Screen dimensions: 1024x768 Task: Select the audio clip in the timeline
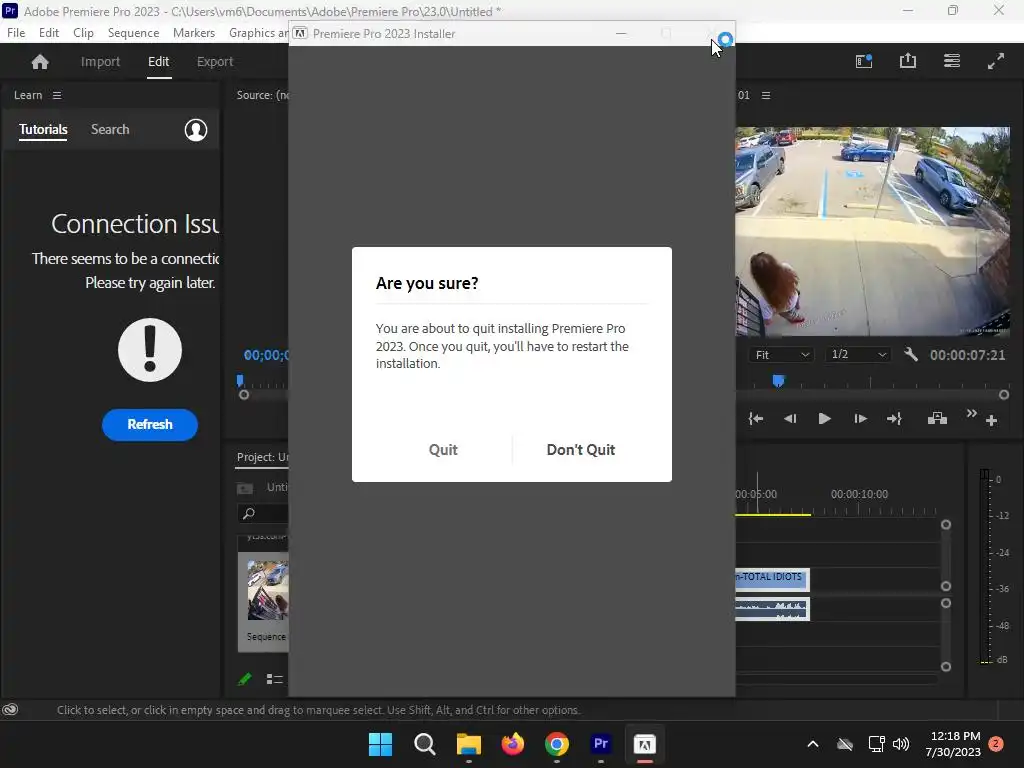pos(773,609)
